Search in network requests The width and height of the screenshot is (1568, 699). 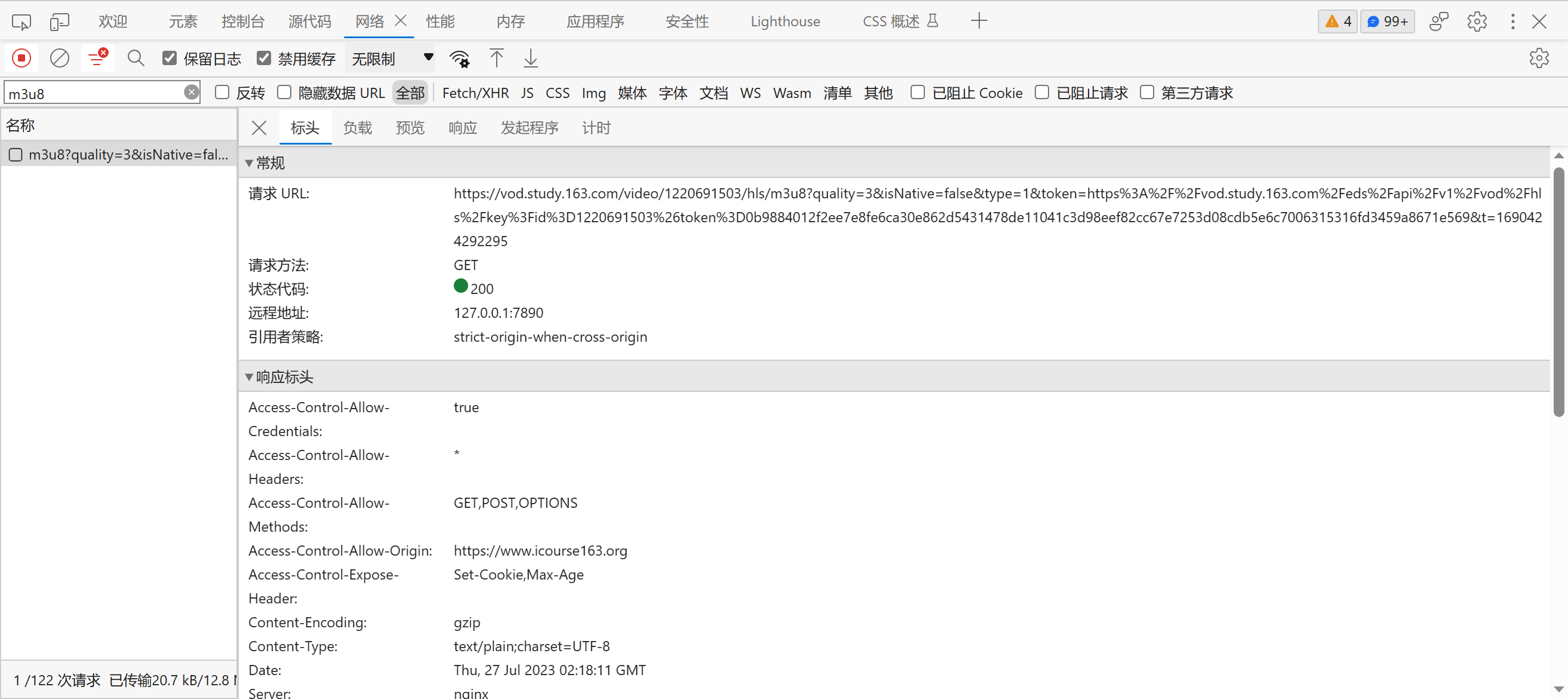[135, 58]
